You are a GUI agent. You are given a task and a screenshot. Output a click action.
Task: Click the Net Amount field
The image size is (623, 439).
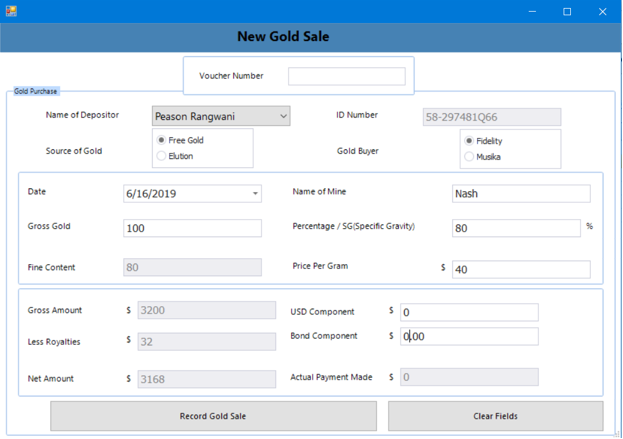207,379
